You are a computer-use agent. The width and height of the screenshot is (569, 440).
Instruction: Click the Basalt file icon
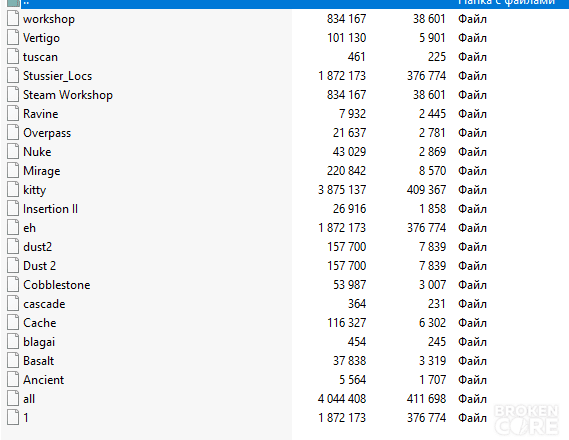pos(13,361)
